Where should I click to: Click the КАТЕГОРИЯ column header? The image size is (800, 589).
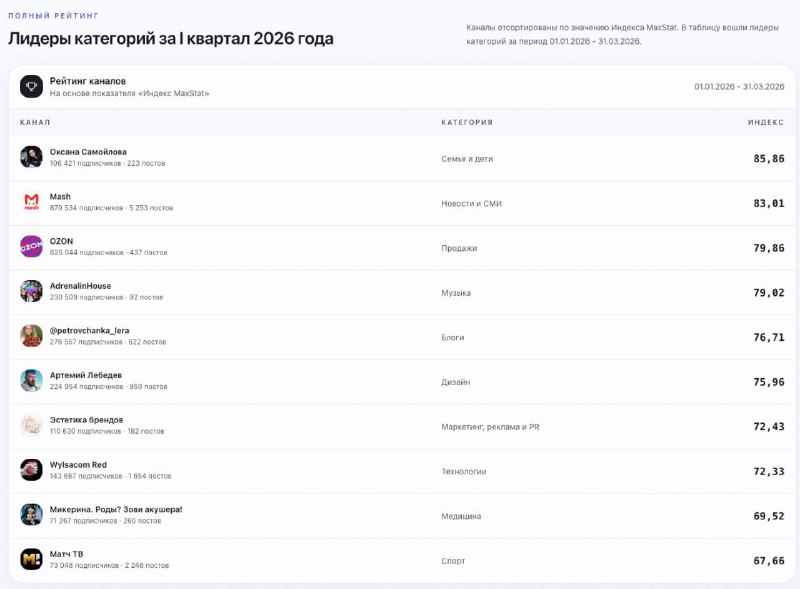pyautogui.click(x=467, y=122)
